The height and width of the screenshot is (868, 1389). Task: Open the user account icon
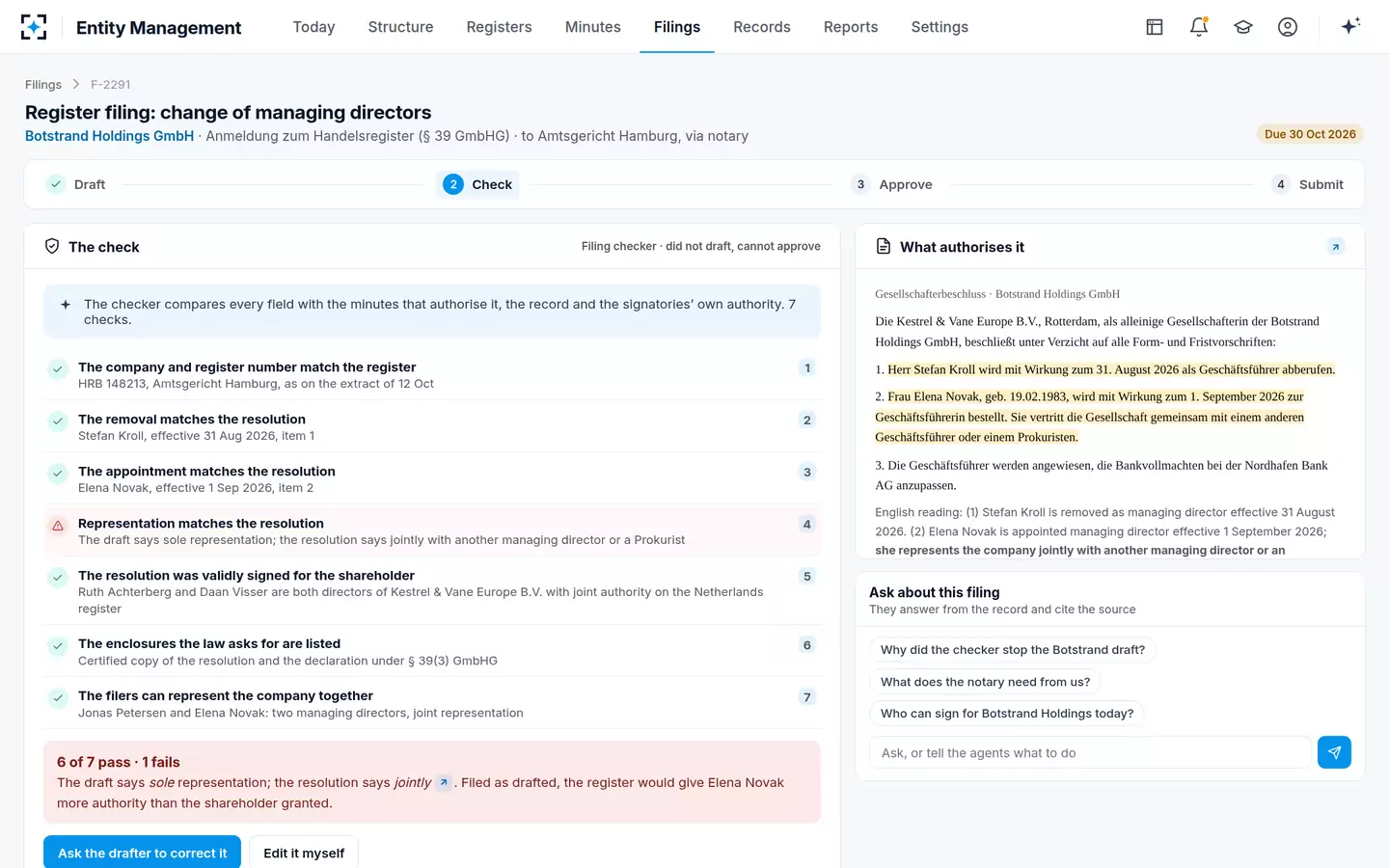(1288, 27)
